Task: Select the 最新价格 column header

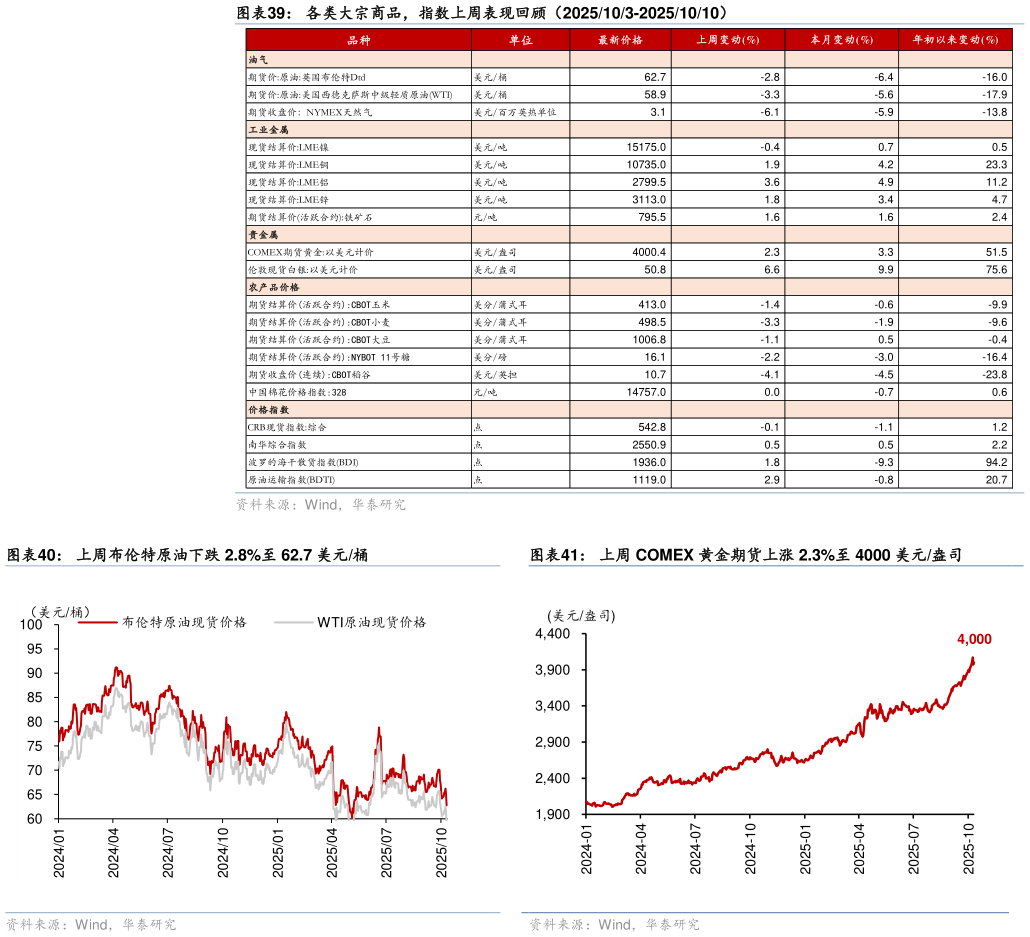Action: click(x=619, y=40)
